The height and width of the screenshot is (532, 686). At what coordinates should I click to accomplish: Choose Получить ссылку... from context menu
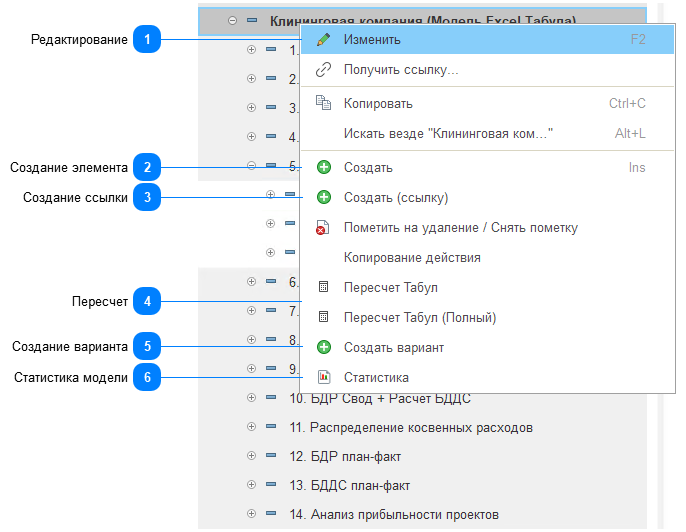click(x=487, y=70)
